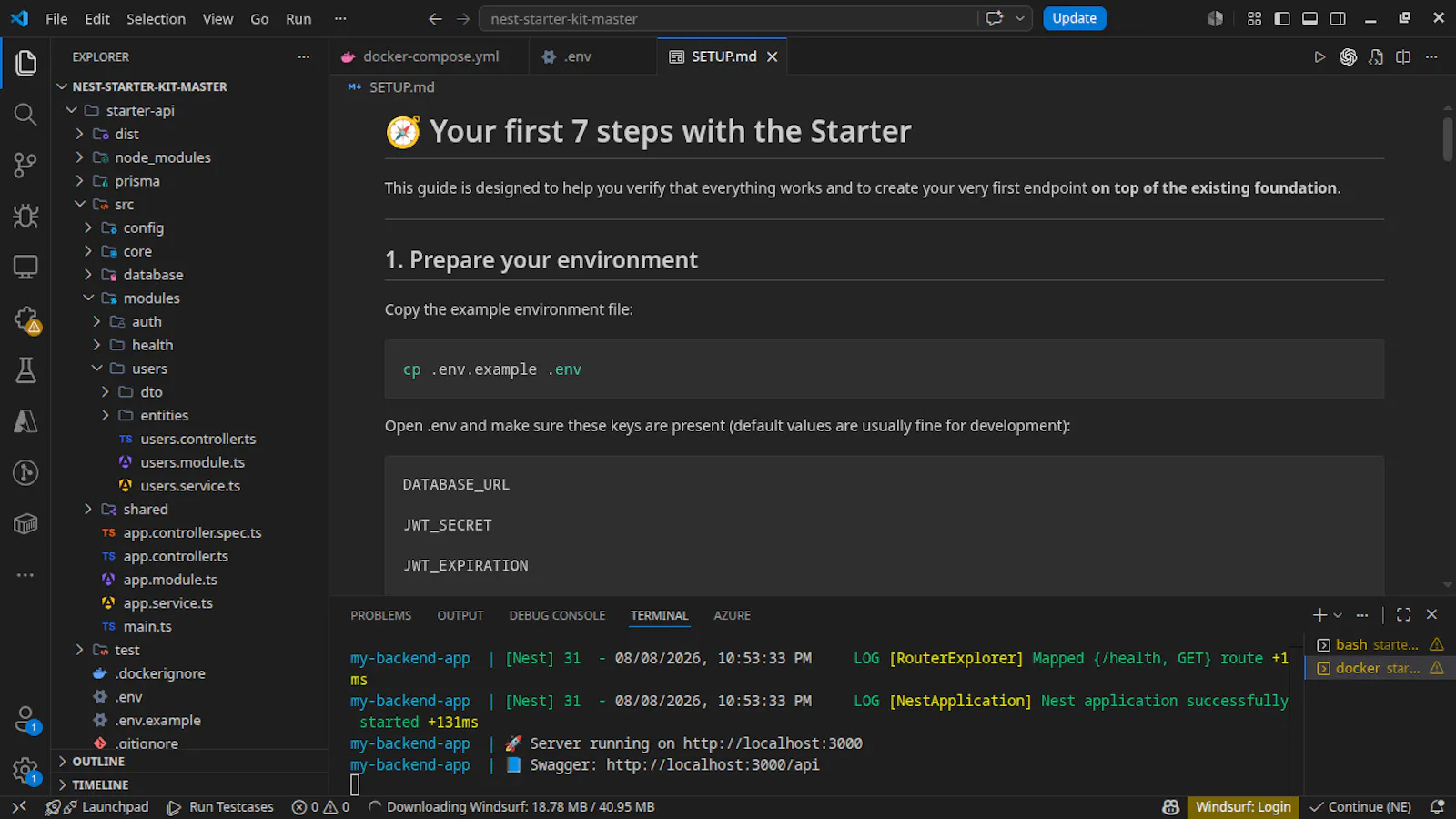Open the File menu

pyautogui.click(x=56, y=18)
